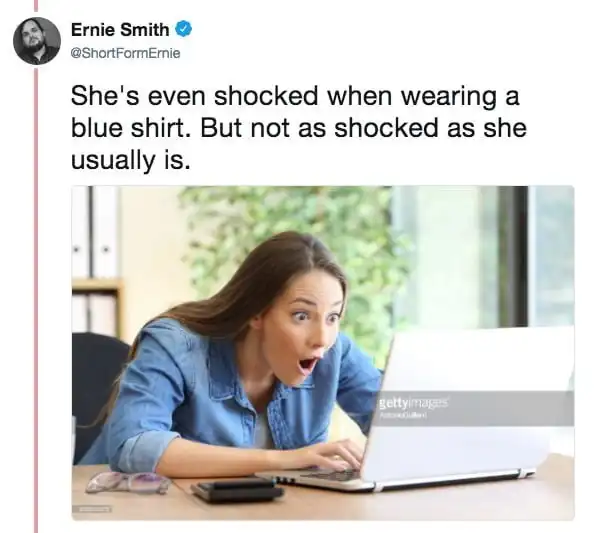Select the words "blue shirt" in tweet
594x533 pixels.
click(x=131, y=128)
